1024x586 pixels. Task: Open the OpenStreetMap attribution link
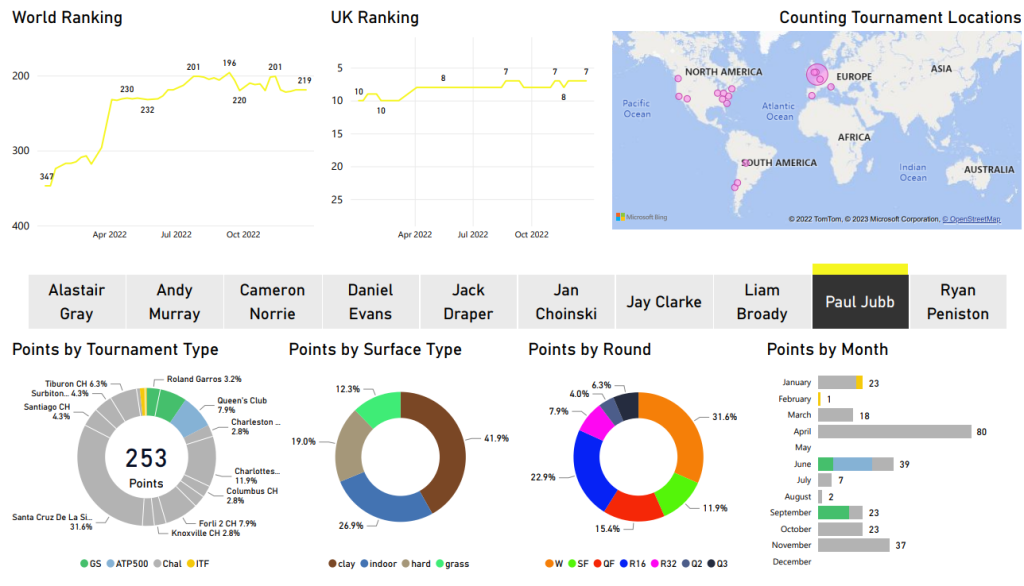pos(974,219)
